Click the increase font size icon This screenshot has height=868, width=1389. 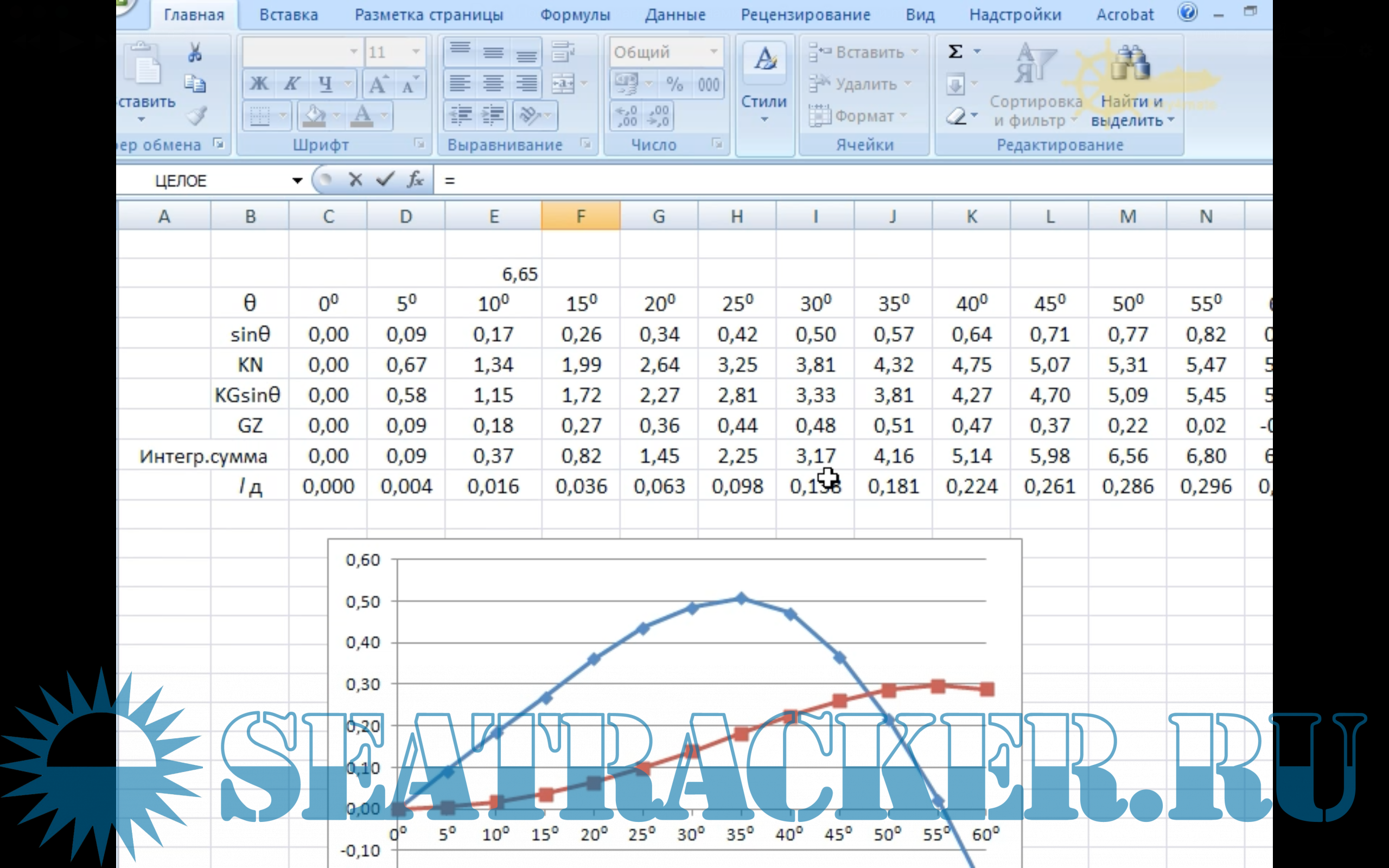(378, 85)
